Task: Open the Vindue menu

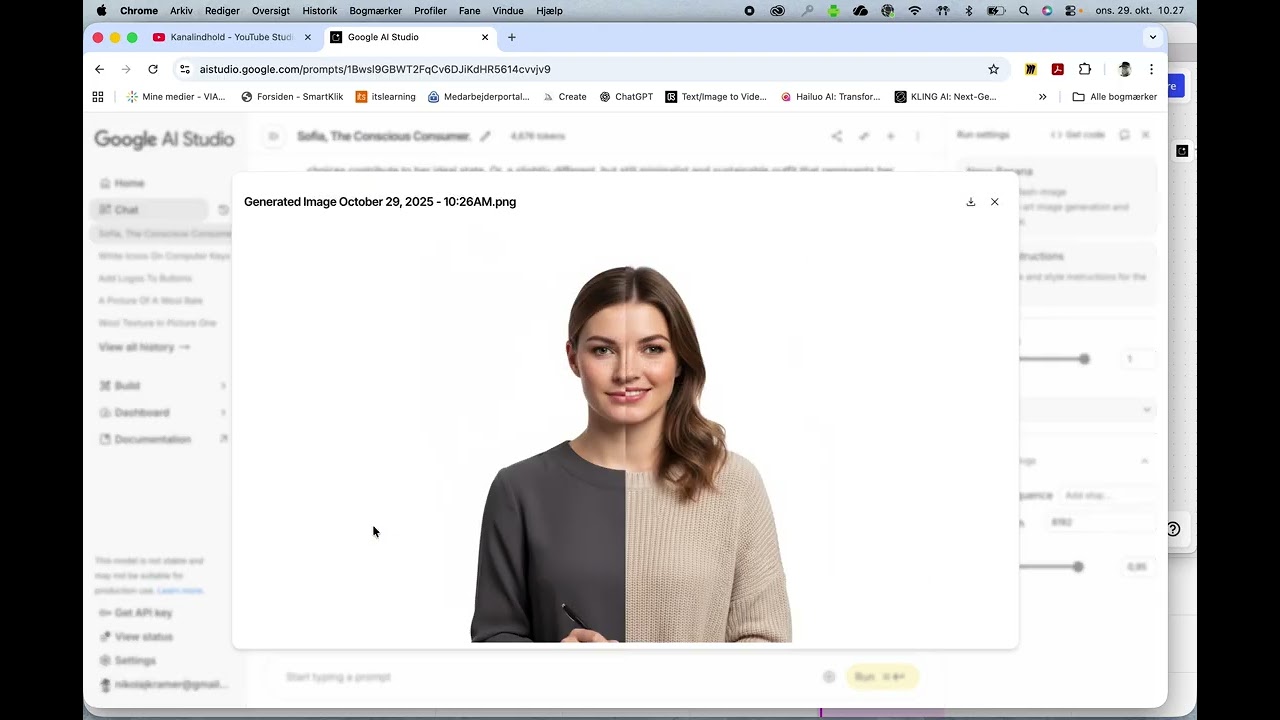Action: (508, 10)
